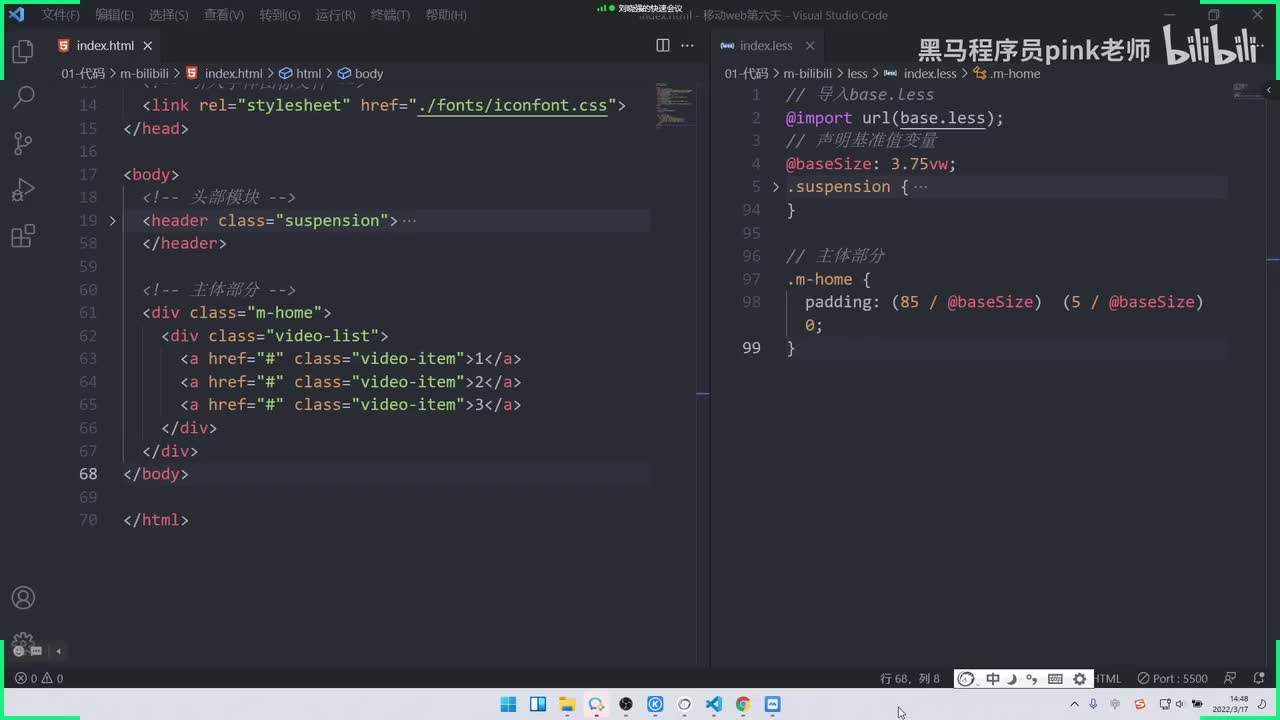Open Google Chrome from the taskbar
The width and height of the screenshot is (1280, 720).
[x=743, y=704]
